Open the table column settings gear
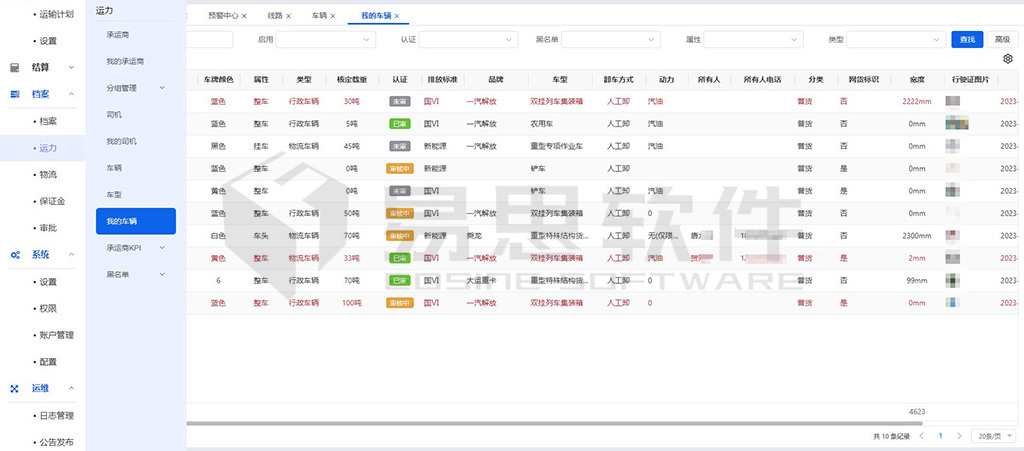This screenshot has width=1024, height=451. [x=1008, y=60]
